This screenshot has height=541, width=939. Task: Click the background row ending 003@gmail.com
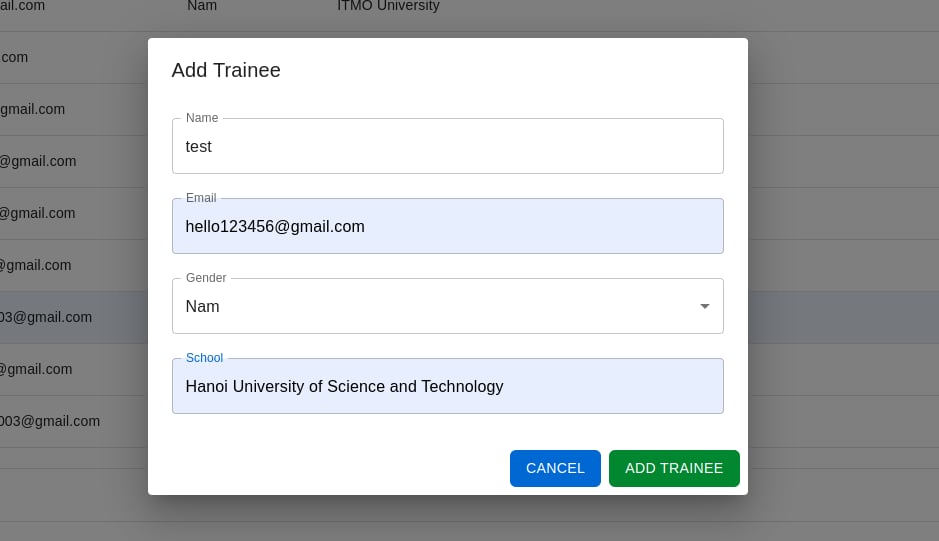tap(74, 422)
